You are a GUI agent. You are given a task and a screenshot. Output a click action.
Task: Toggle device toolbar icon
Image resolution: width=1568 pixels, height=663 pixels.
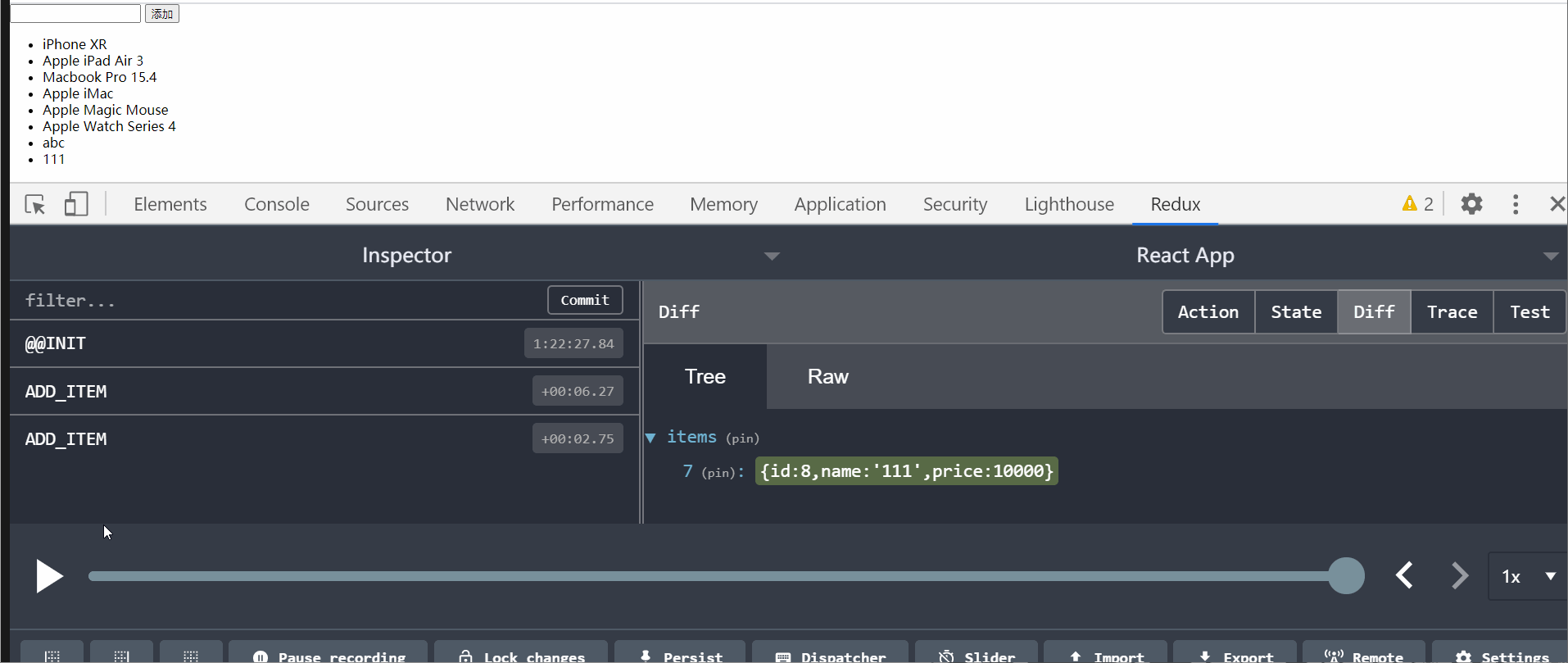(x=76, y=204)
